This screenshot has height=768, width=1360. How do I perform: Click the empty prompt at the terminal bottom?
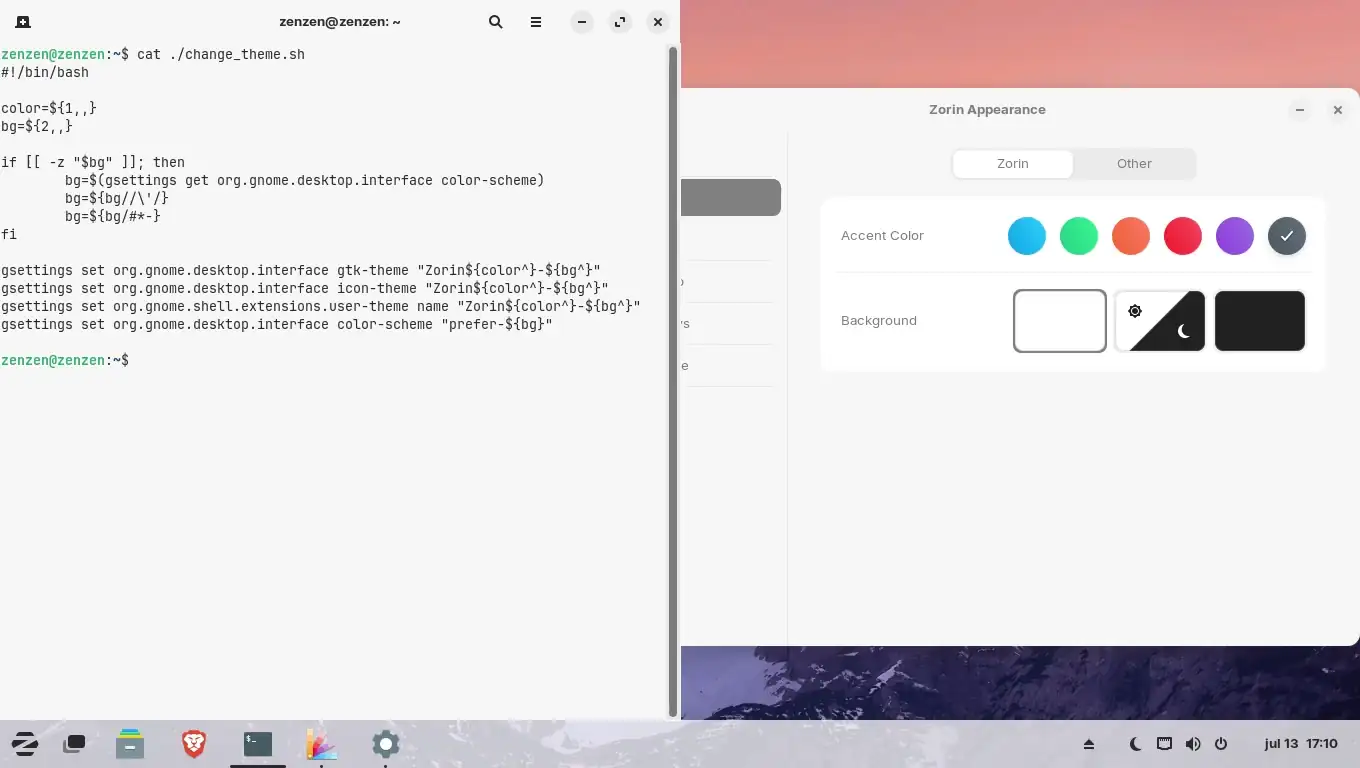tap(65, 360)
